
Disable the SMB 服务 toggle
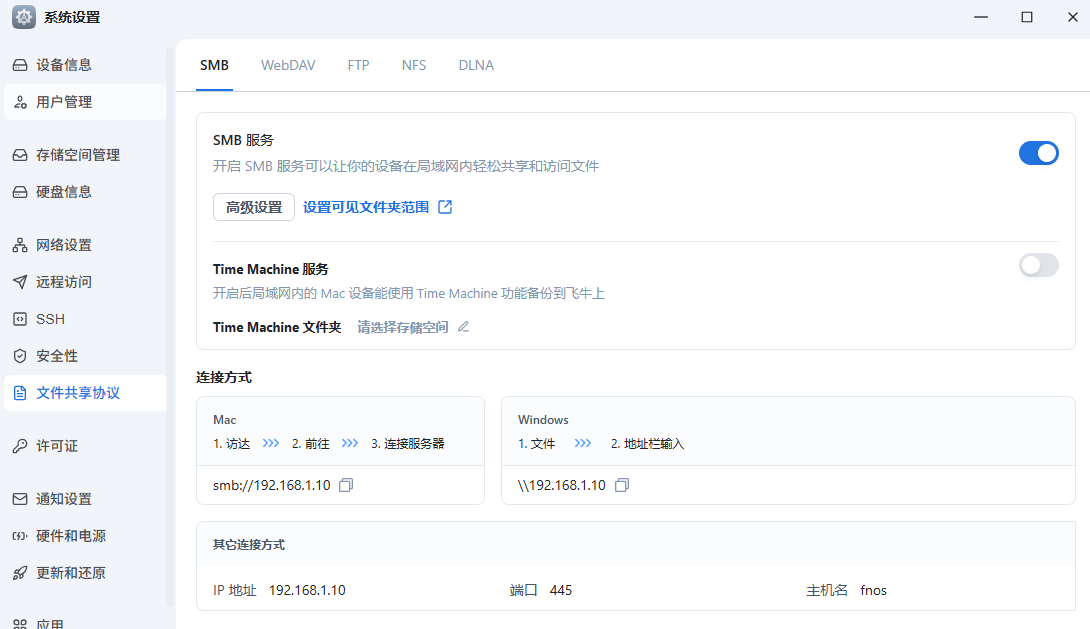coord(1038,153)
